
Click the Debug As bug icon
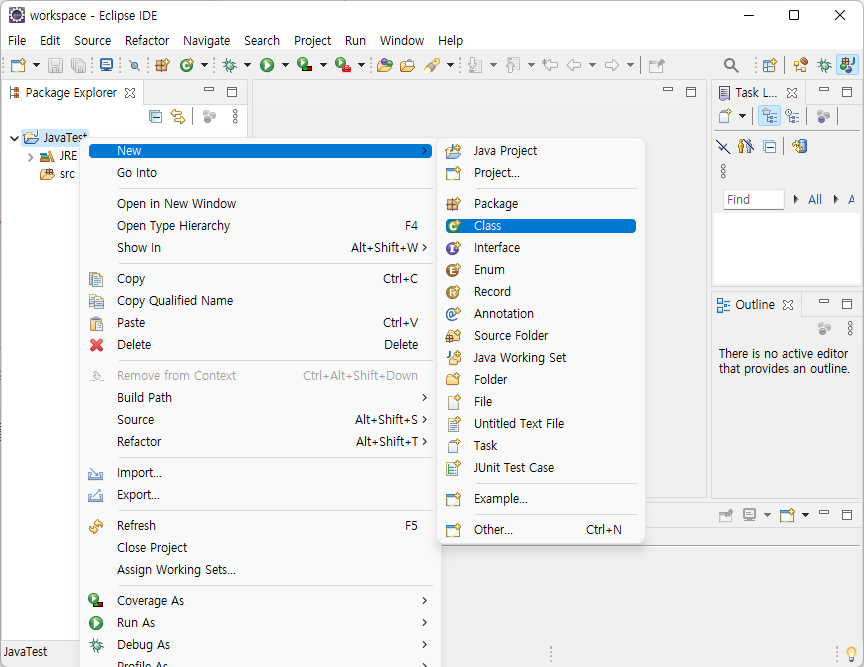96,645
